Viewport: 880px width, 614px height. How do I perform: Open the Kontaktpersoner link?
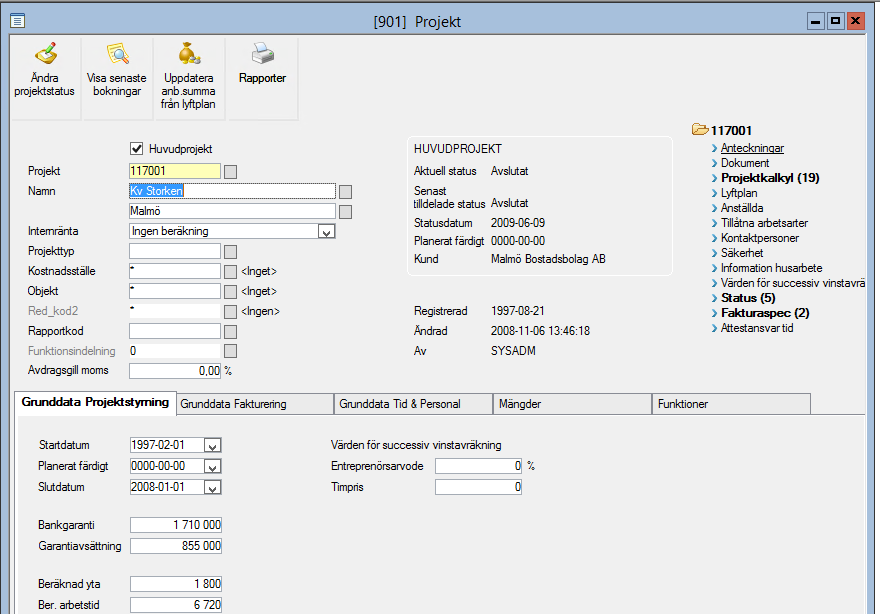[760, 238]
